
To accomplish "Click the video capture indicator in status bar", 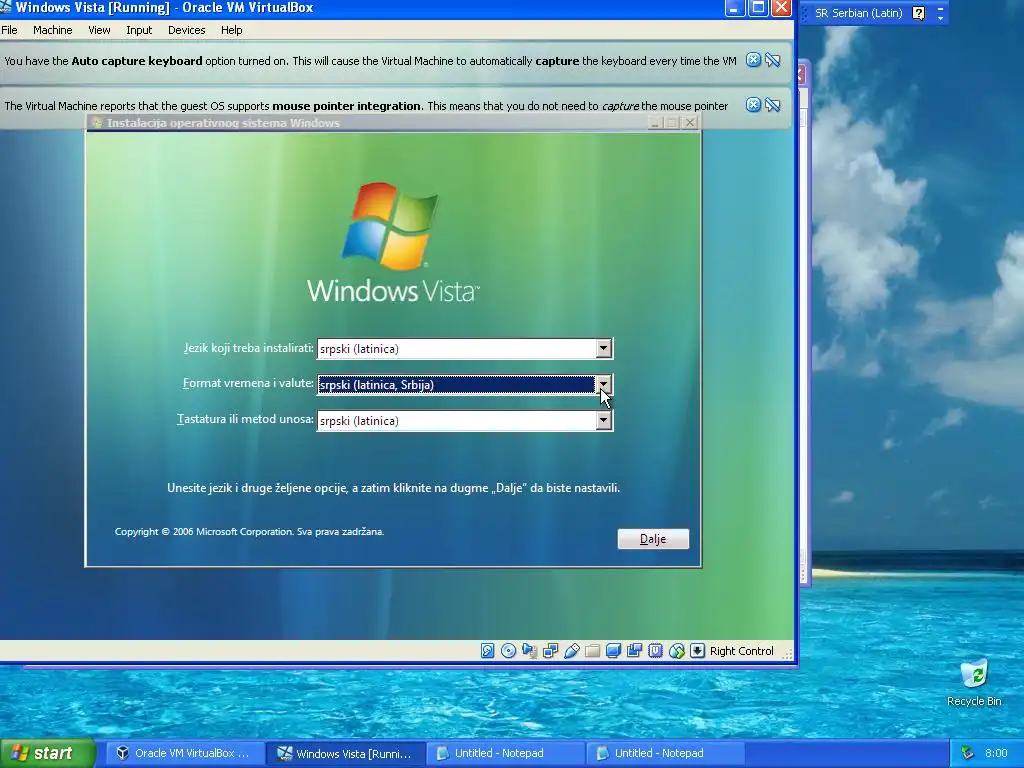I will point(634,650).
